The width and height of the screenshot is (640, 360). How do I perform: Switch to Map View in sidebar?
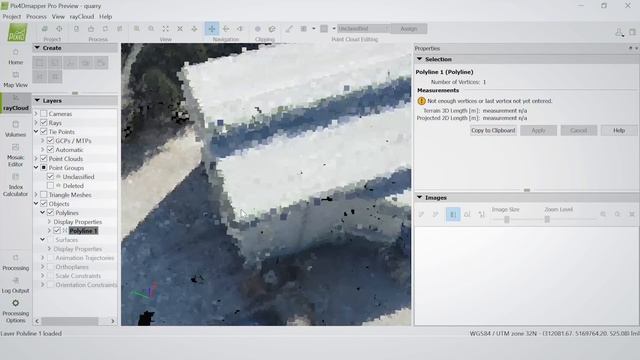(x=16, y=80)
